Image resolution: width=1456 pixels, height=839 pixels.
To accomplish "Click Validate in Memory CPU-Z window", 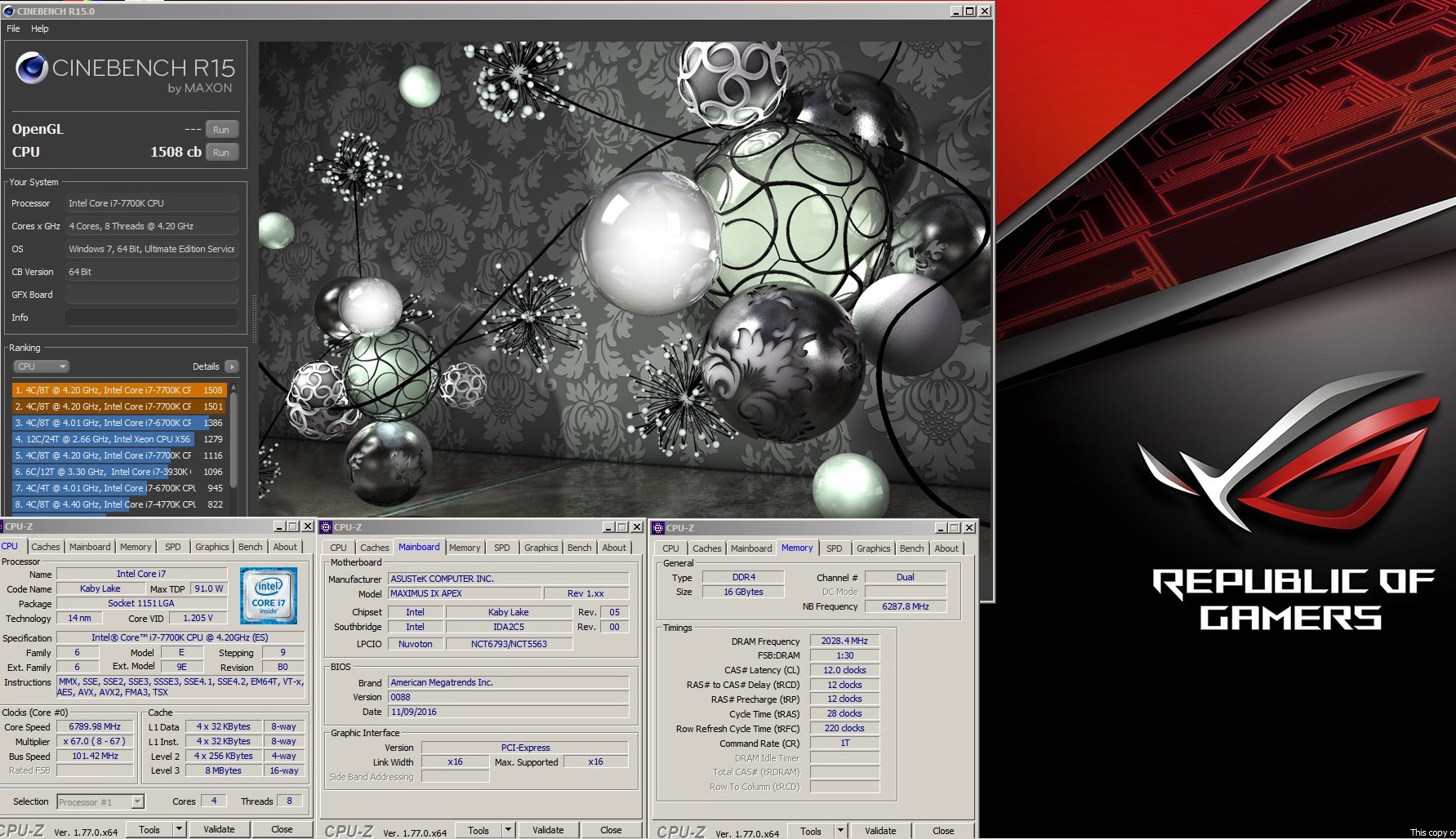I will click(x=880, y=831).
